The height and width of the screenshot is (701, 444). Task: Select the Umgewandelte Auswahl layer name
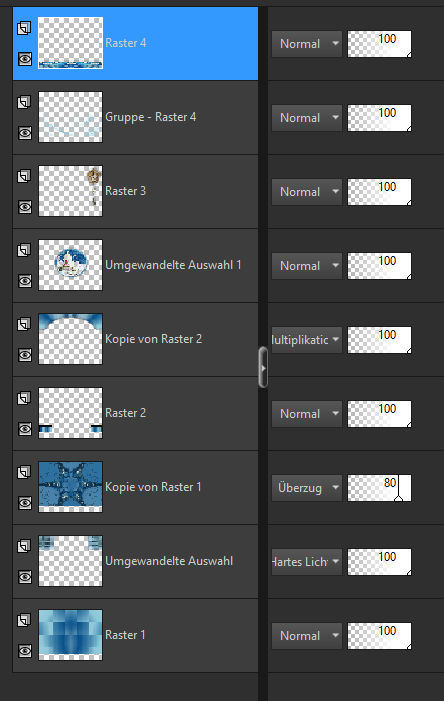click(x=169, y=561)
